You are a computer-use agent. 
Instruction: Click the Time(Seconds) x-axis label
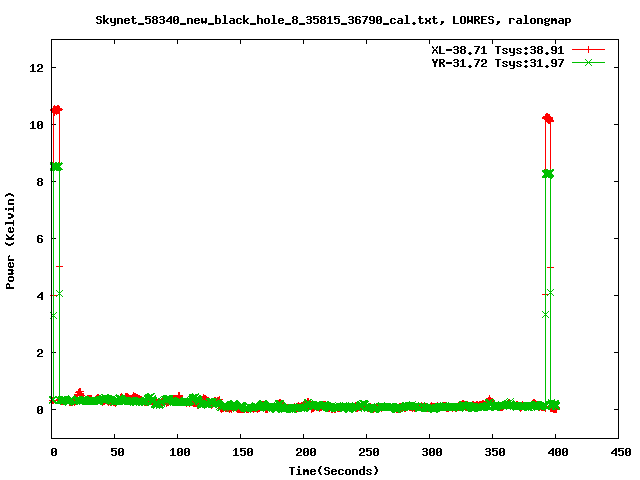pos(334,470)
